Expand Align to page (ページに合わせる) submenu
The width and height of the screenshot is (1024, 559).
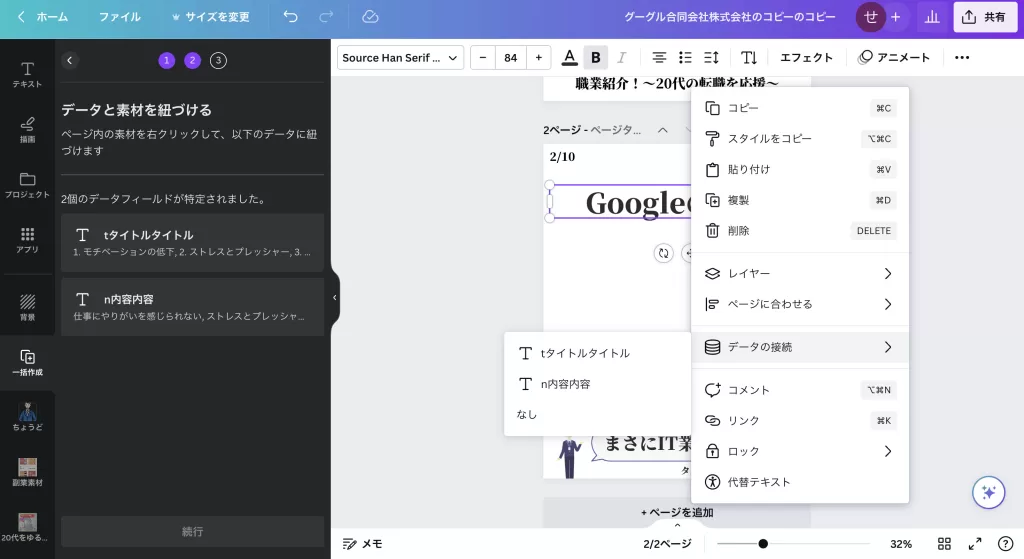point(800,304)
